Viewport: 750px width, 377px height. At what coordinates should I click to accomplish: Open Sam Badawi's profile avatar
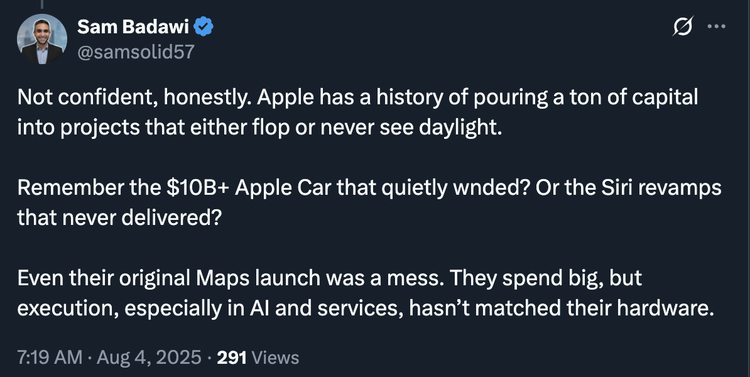click(x=42, y=39)
